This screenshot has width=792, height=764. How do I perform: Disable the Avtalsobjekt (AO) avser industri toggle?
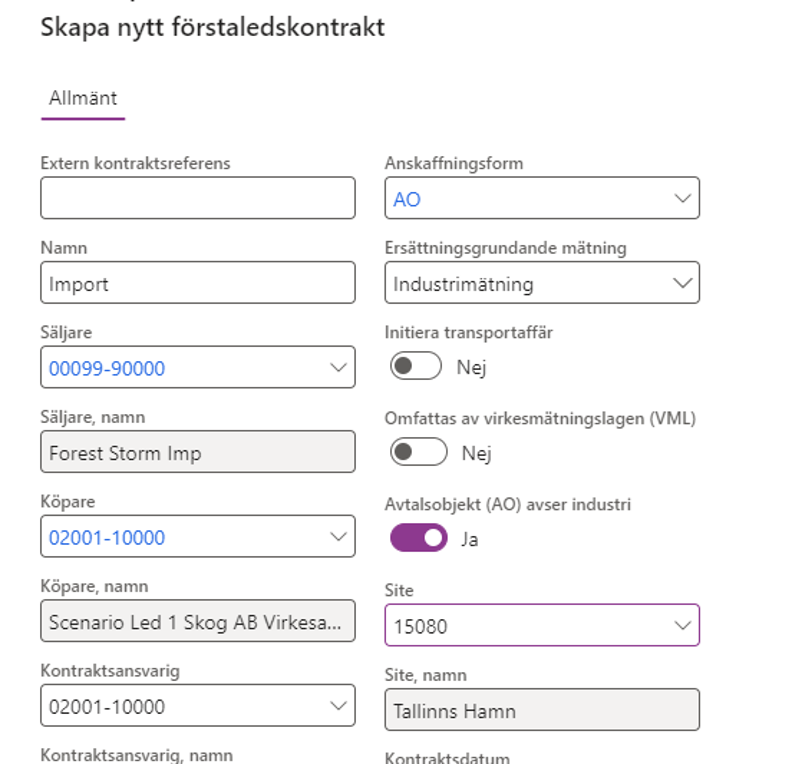417,538
